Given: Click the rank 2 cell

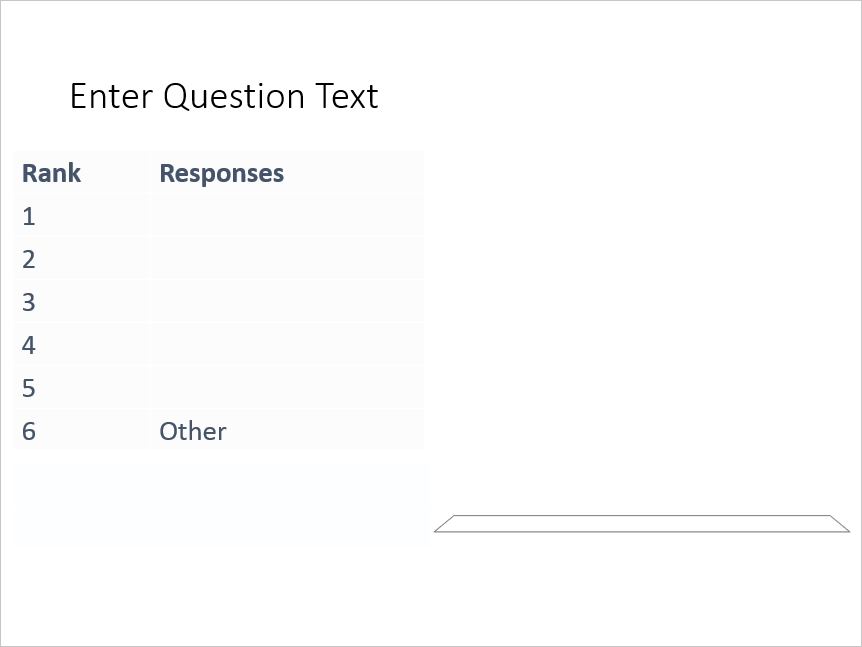Looking at the screenshot, I should 30,259.
